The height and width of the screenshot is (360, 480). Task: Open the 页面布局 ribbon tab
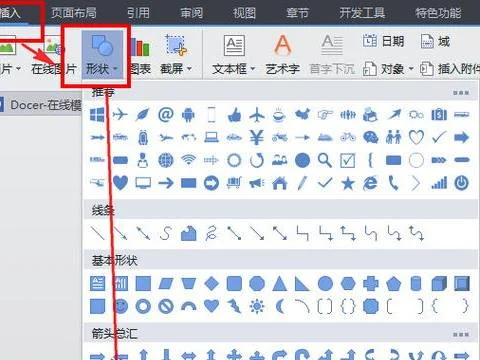point(74,13)
